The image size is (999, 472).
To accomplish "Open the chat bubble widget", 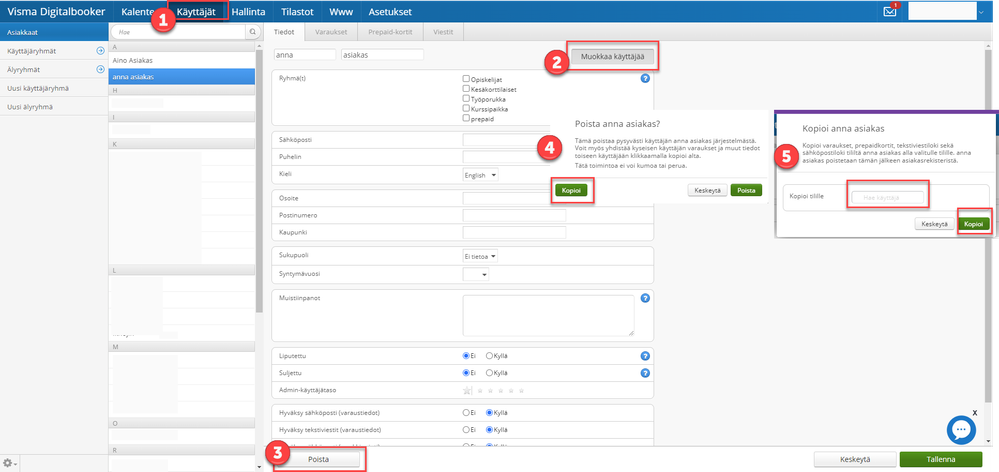I will pos(962,431).
